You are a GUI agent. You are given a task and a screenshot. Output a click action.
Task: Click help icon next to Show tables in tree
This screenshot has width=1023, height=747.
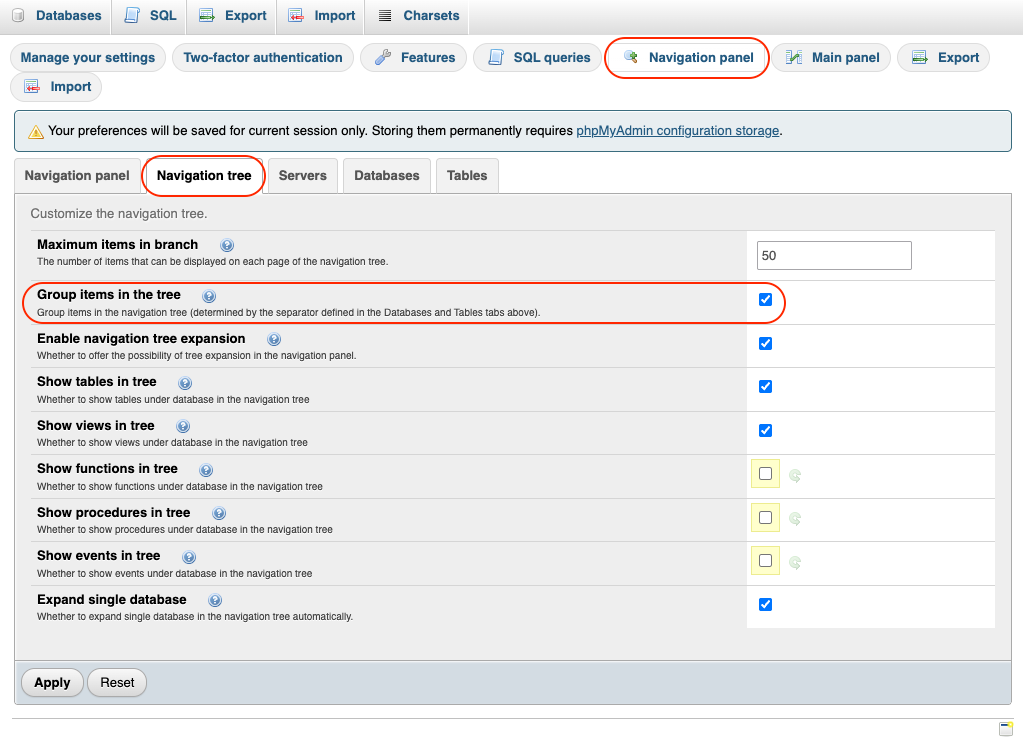(x=185, y=383)
